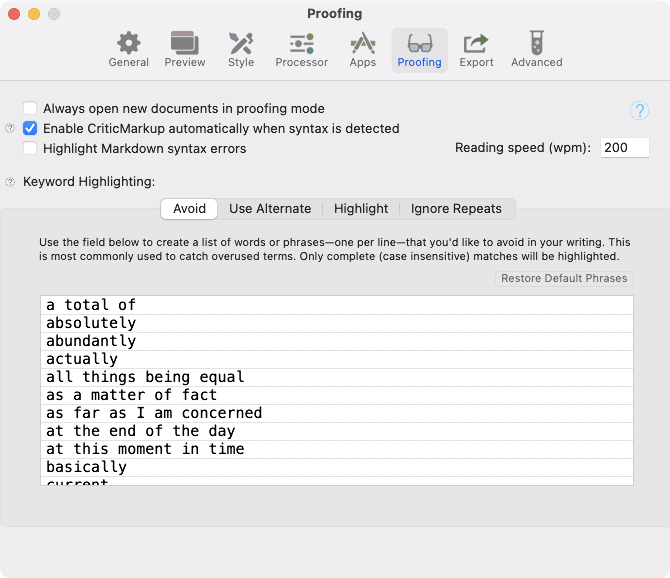Image resolution: width=670 pixels, height=578 pixels.
Task: Minimize the Proofing window with yellow button
Action: point(34,14)
